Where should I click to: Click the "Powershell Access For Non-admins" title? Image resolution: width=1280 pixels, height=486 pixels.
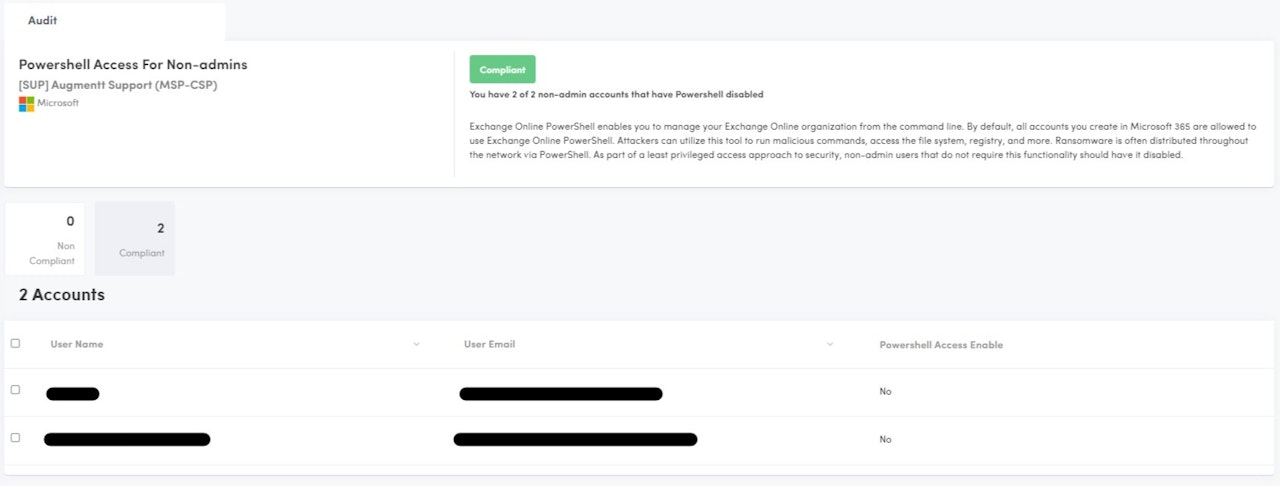pos(133,65)
